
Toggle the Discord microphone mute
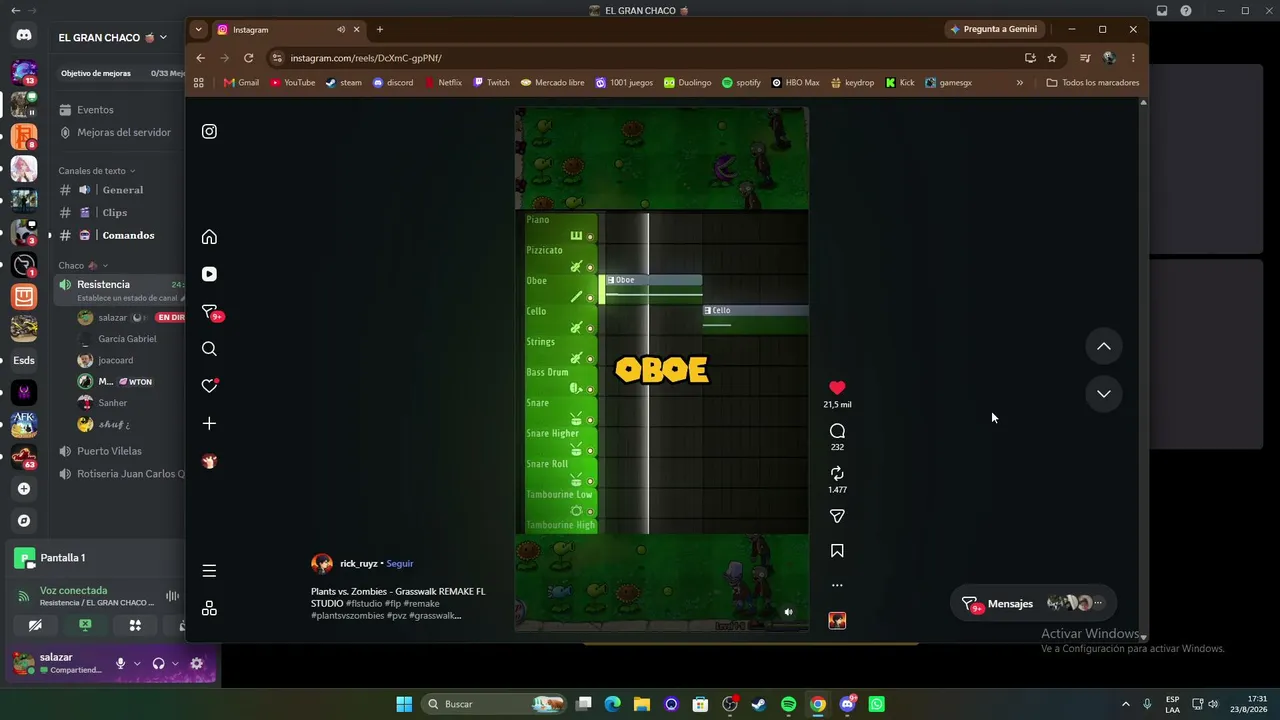coord(120,663)
